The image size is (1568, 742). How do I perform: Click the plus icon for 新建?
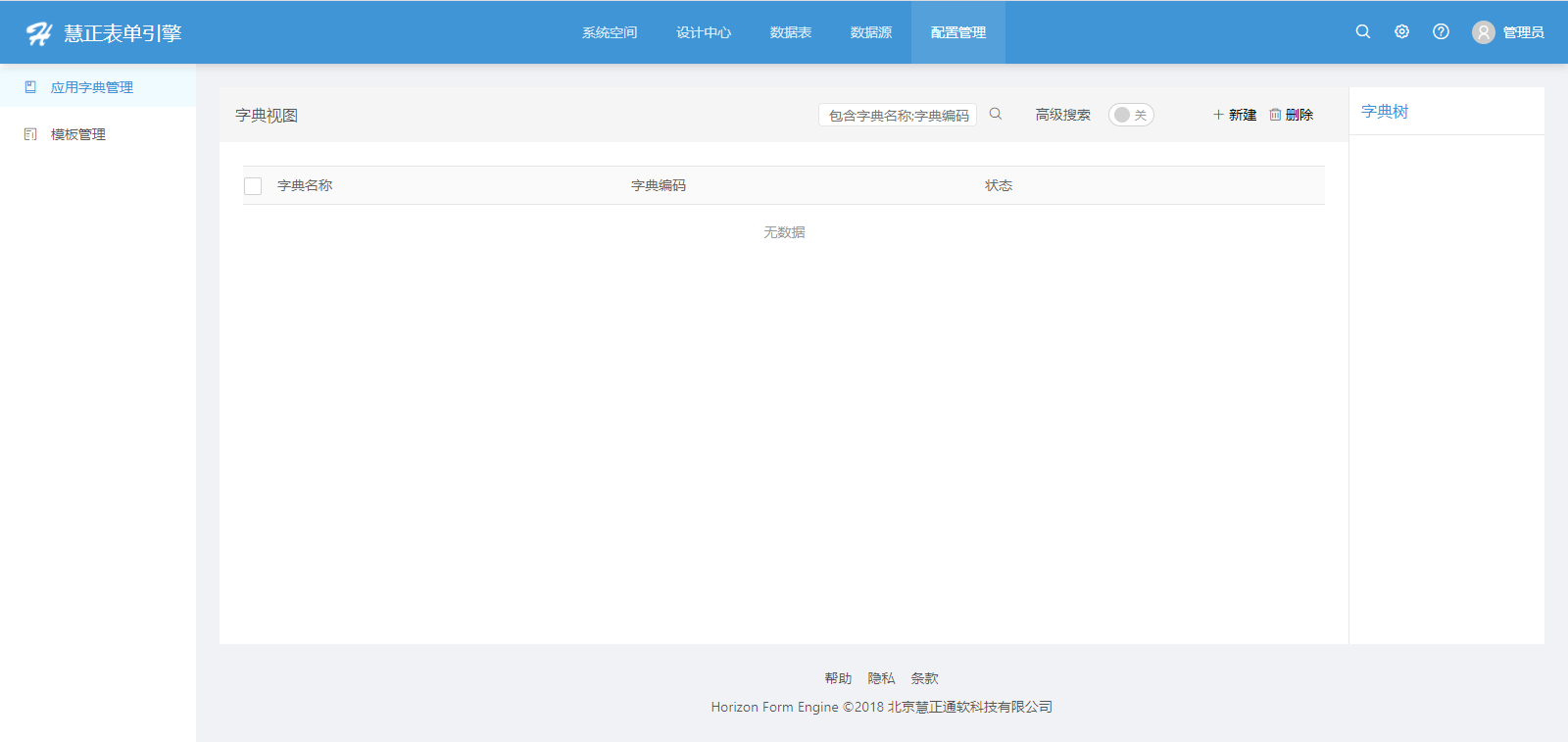(x=1218, y=115)
